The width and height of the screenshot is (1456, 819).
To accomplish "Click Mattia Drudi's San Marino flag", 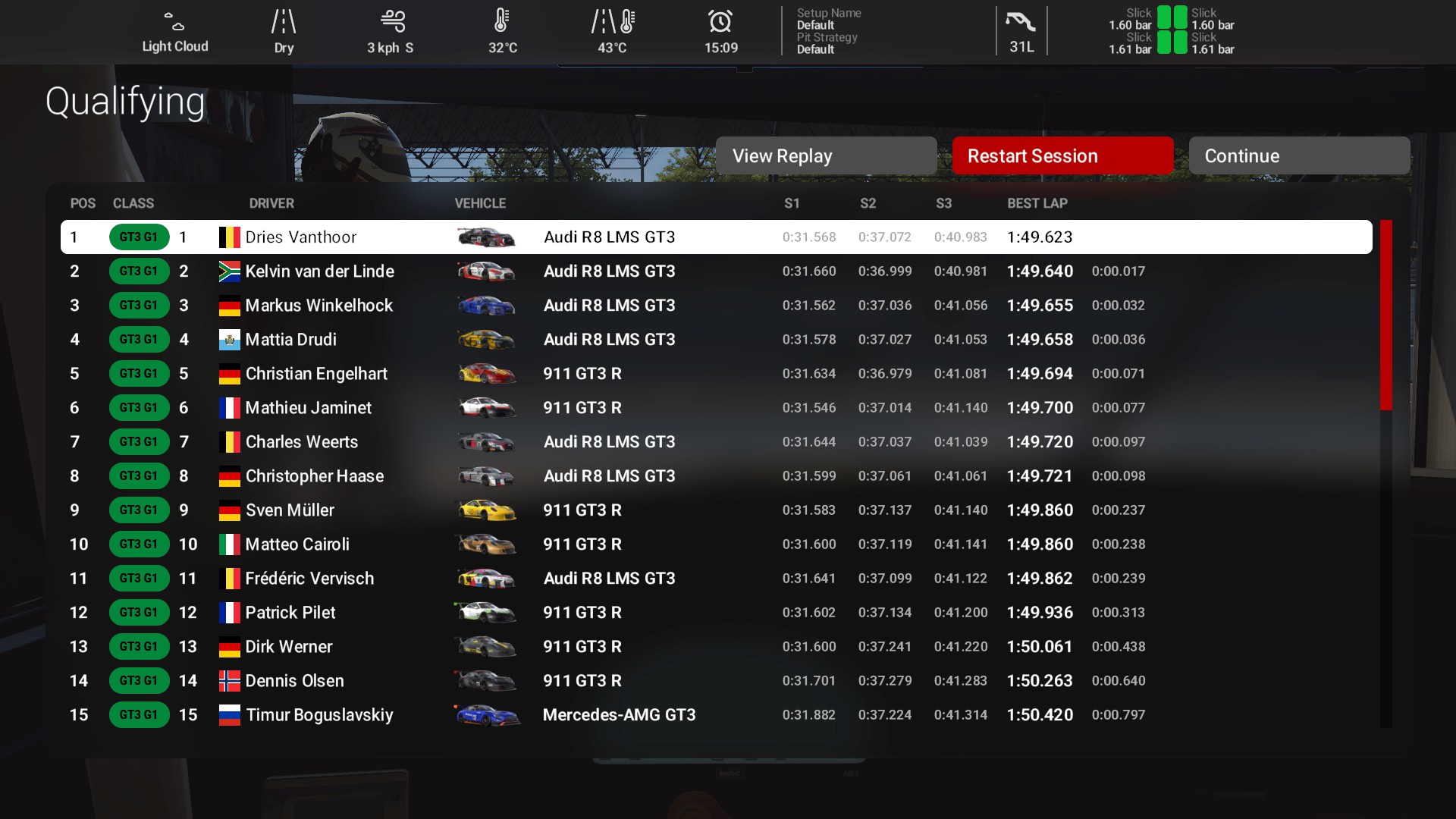I will pos(230,340).
